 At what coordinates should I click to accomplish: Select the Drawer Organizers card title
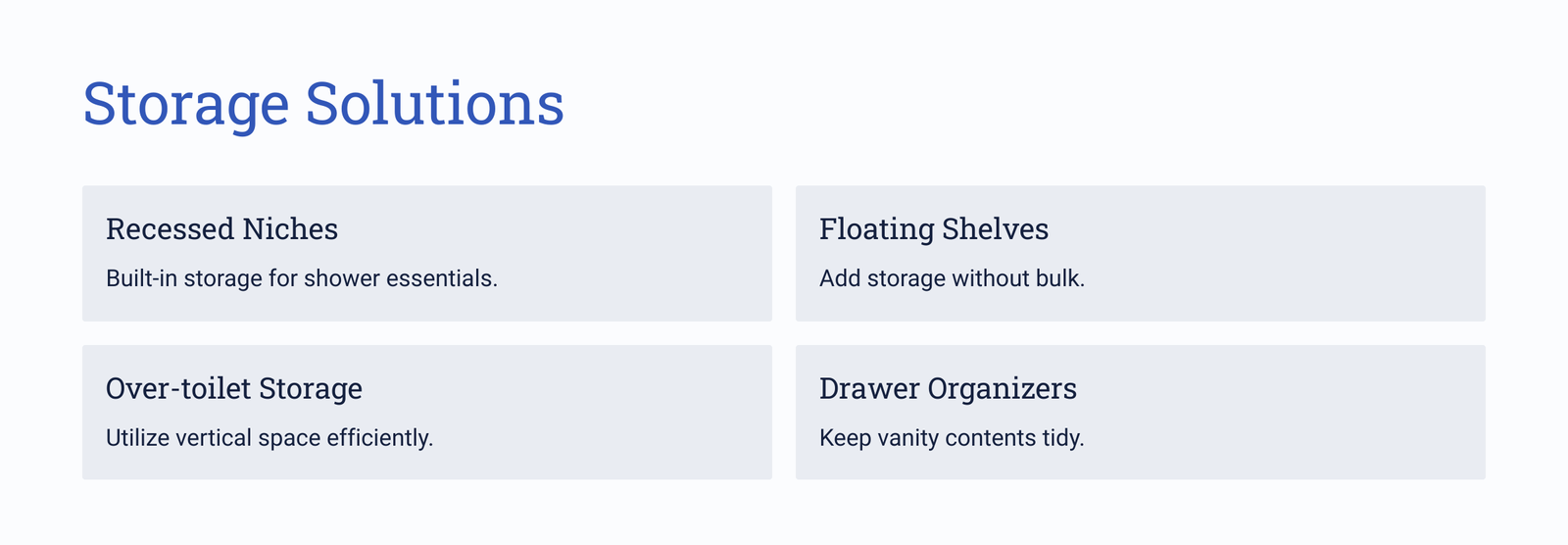tap(948, 388)
